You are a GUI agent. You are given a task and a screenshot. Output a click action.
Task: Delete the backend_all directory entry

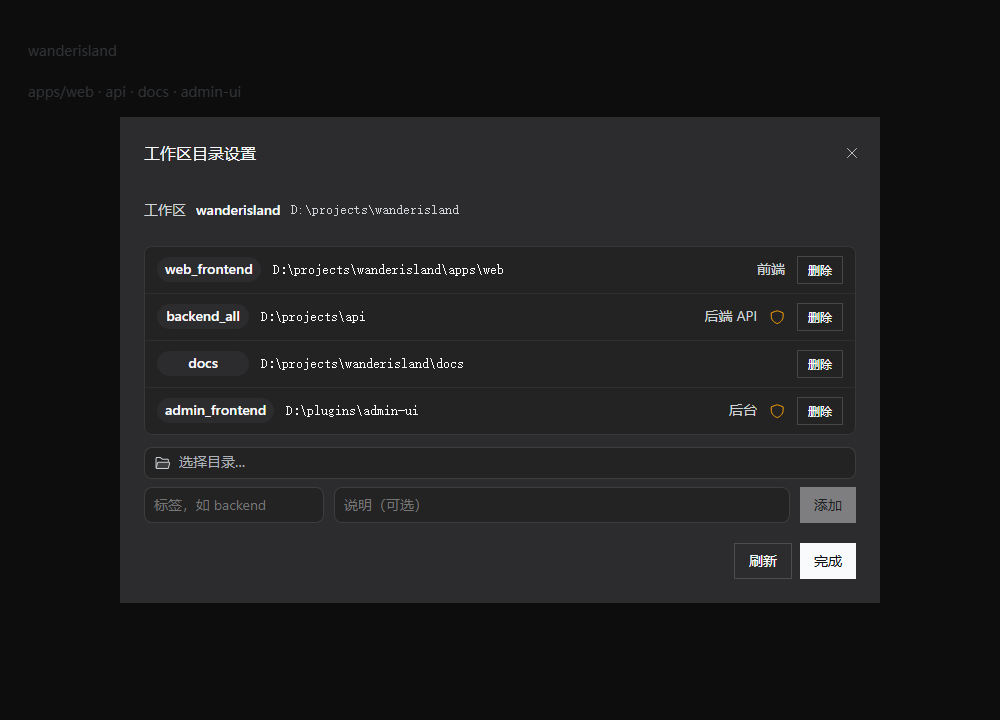[820, 317]
